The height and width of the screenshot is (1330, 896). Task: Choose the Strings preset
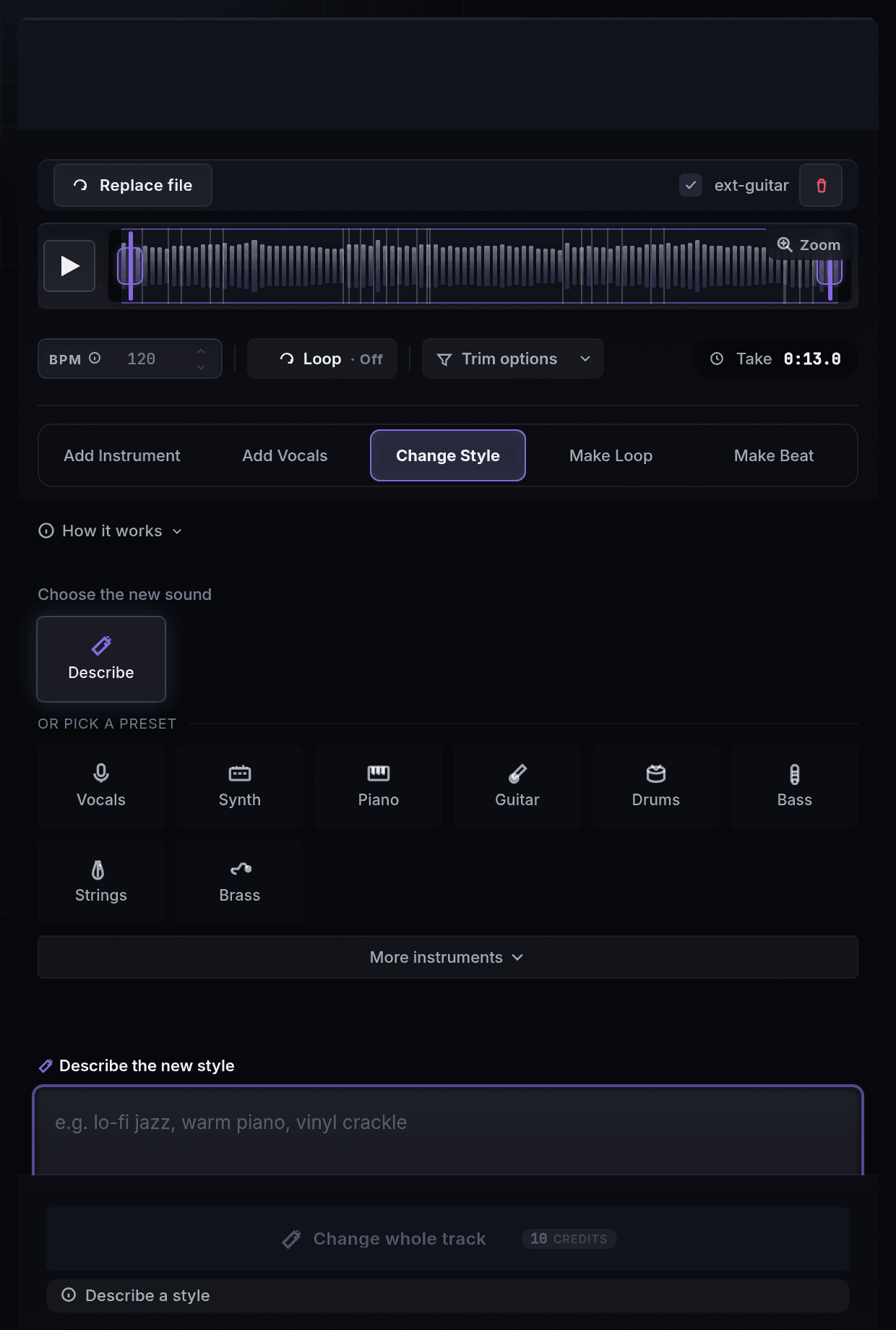(x=101, y=882)
